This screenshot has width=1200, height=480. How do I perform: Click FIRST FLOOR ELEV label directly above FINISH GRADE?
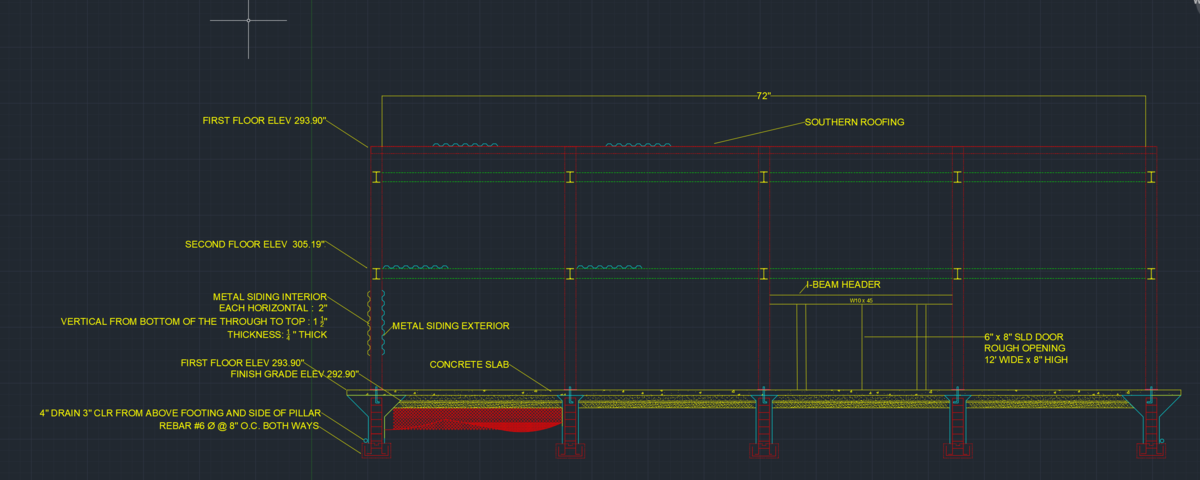tap(241, 362)
